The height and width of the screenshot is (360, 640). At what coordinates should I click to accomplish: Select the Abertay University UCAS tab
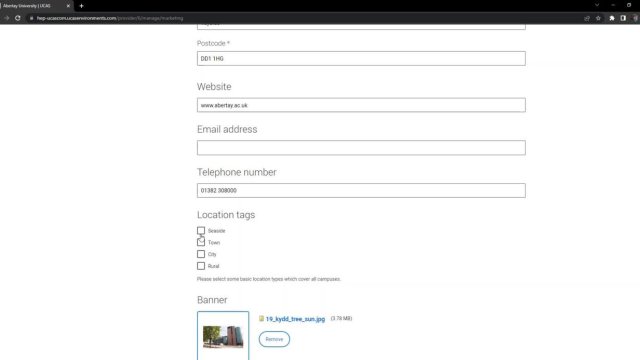[x=37, y=6]
